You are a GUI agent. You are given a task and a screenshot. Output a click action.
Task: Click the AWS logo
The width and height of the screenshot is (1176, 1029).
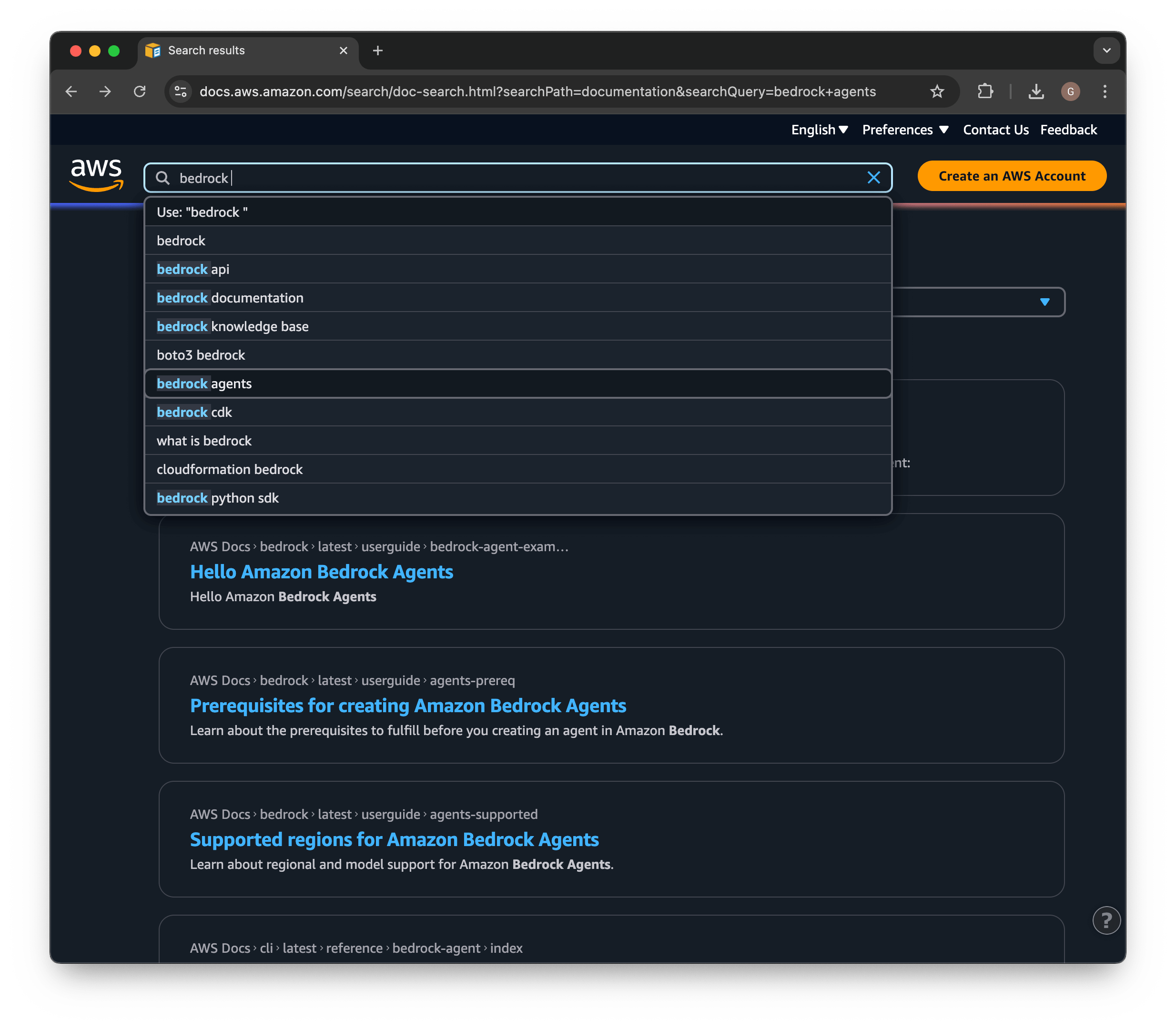[95, 176]
